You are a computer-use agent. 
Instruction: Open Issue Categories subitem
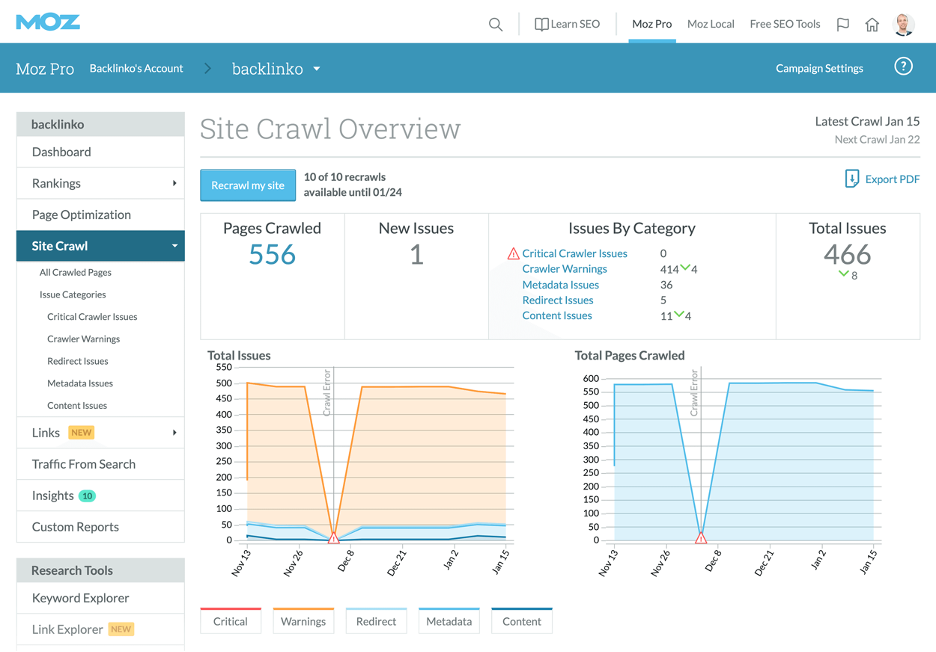pos(73,294)
